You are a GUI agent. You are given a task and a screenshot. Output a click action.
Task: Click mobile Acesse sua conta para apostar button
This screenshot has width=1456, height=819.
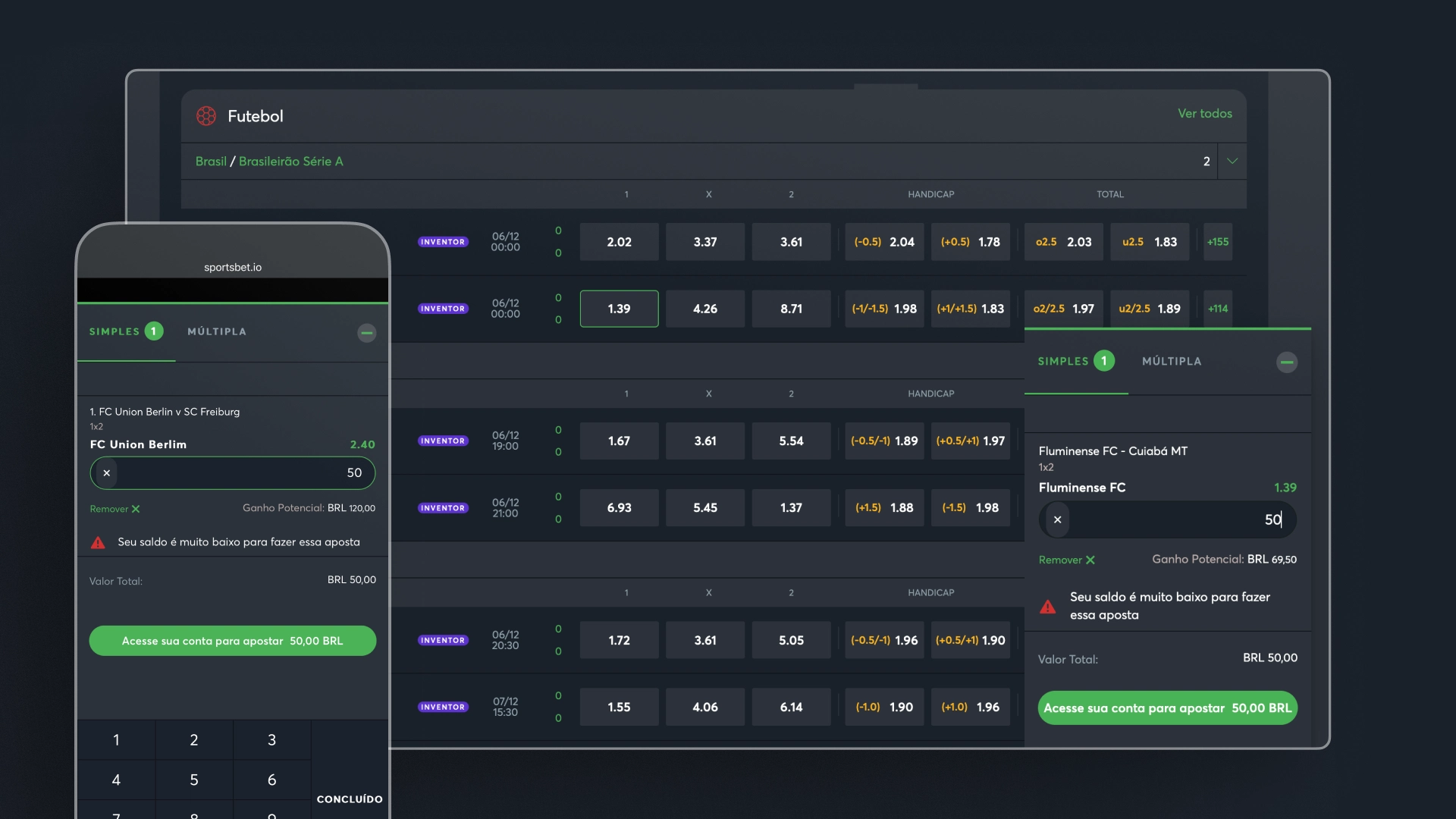pyautogui.click(x=233, y=641)
